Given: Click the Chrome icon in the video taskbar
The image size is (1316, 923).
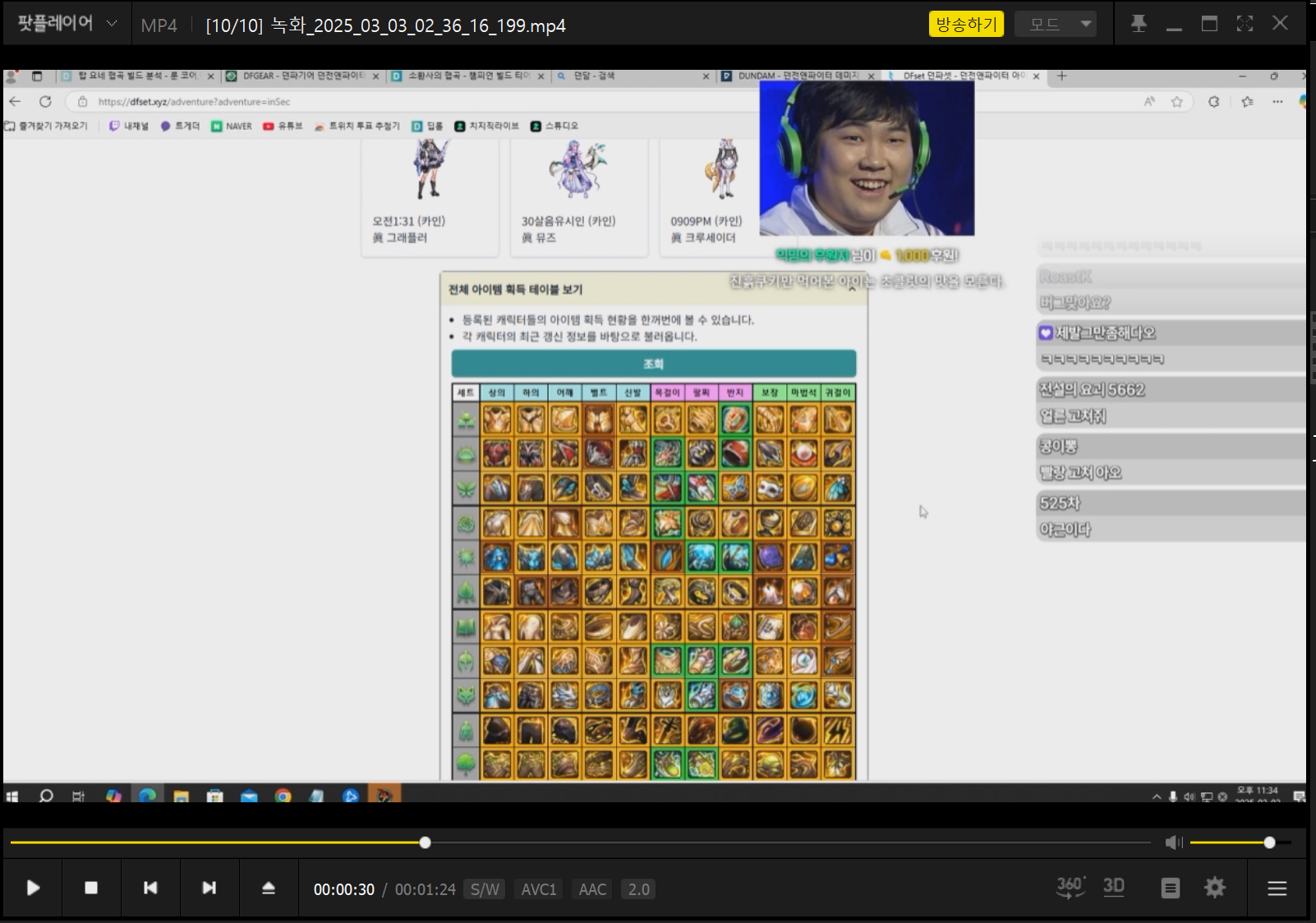Looking at the screenshot, I should click(283, 796).
